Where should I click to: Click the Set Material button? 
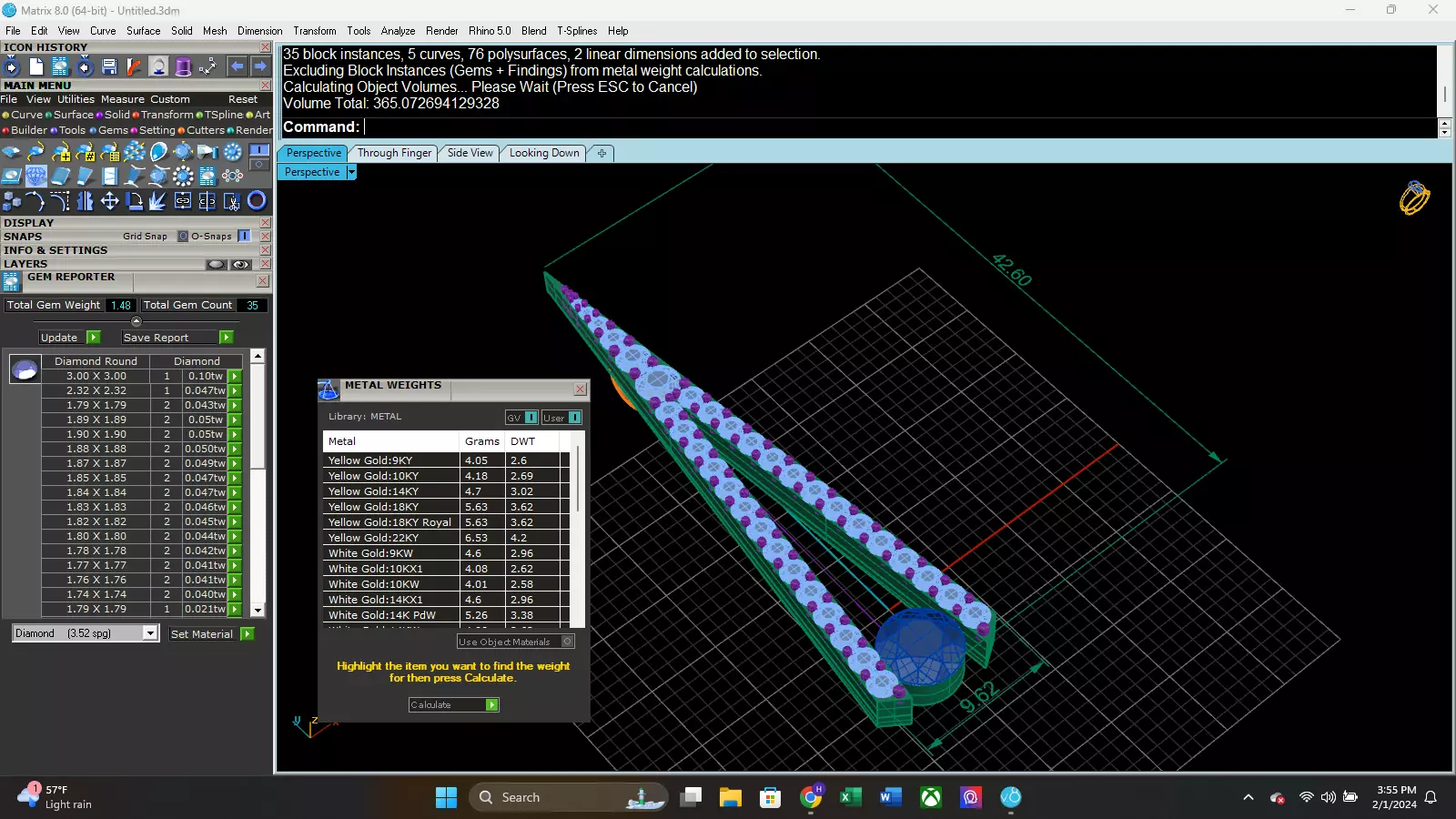click(211, 634)
